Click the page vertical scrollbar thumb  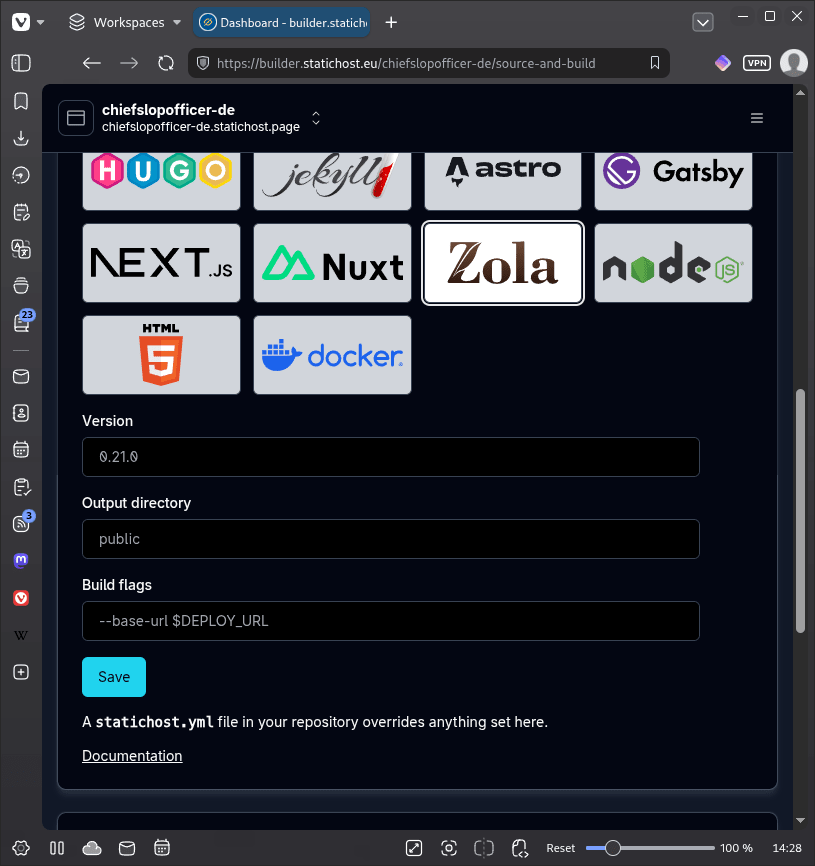[x=800, y=511]
